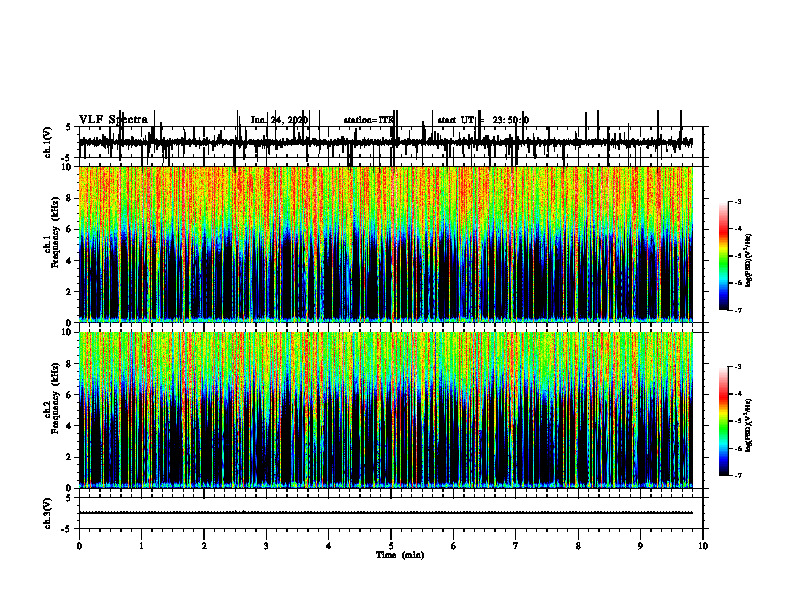
Task: Click time axis tick label "8"
Action: 578,546
